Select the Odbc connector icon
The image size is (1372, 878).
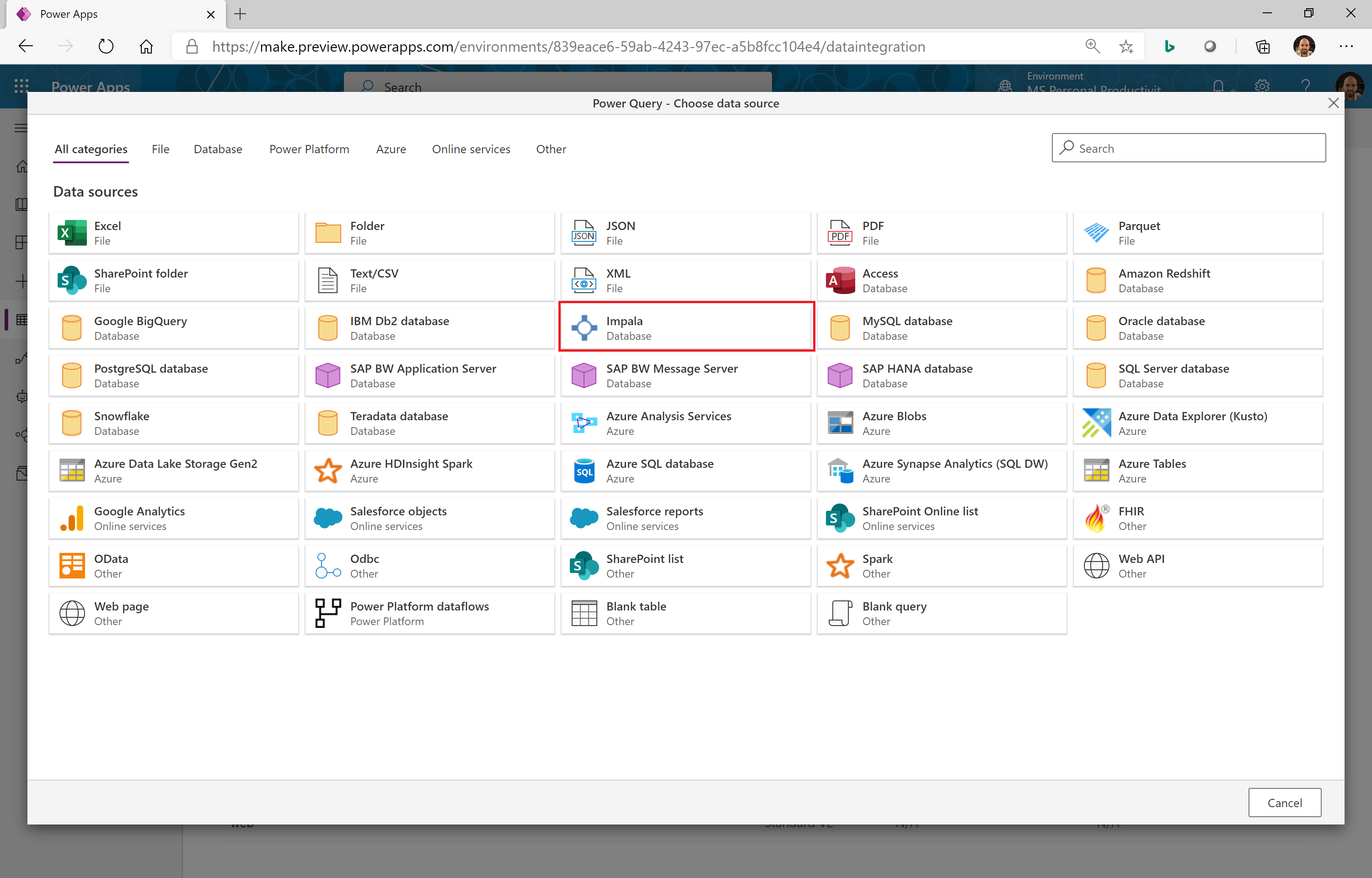[x=328, y=566]
